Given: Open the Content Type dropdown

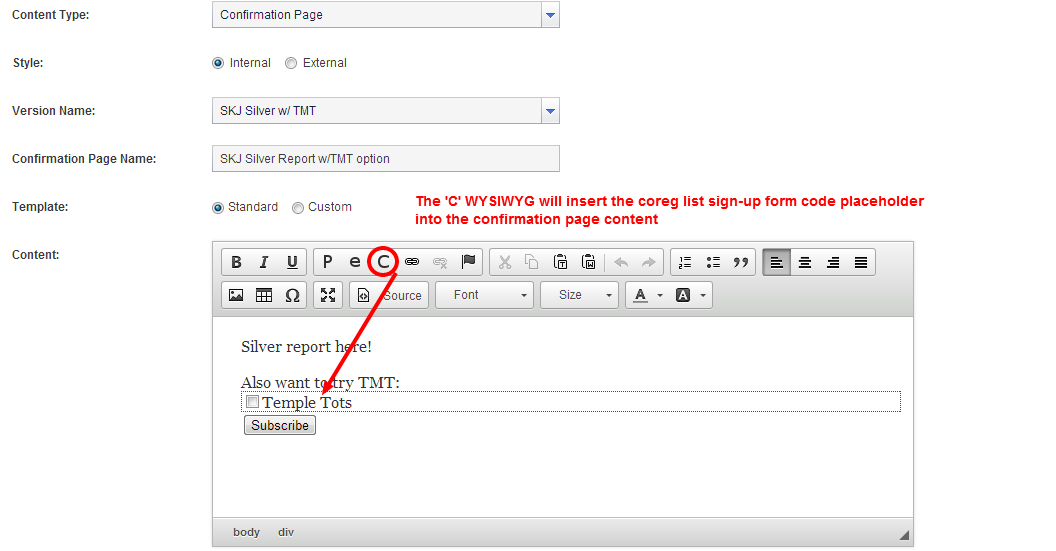Looking at the screenshot, I should 550,15.
